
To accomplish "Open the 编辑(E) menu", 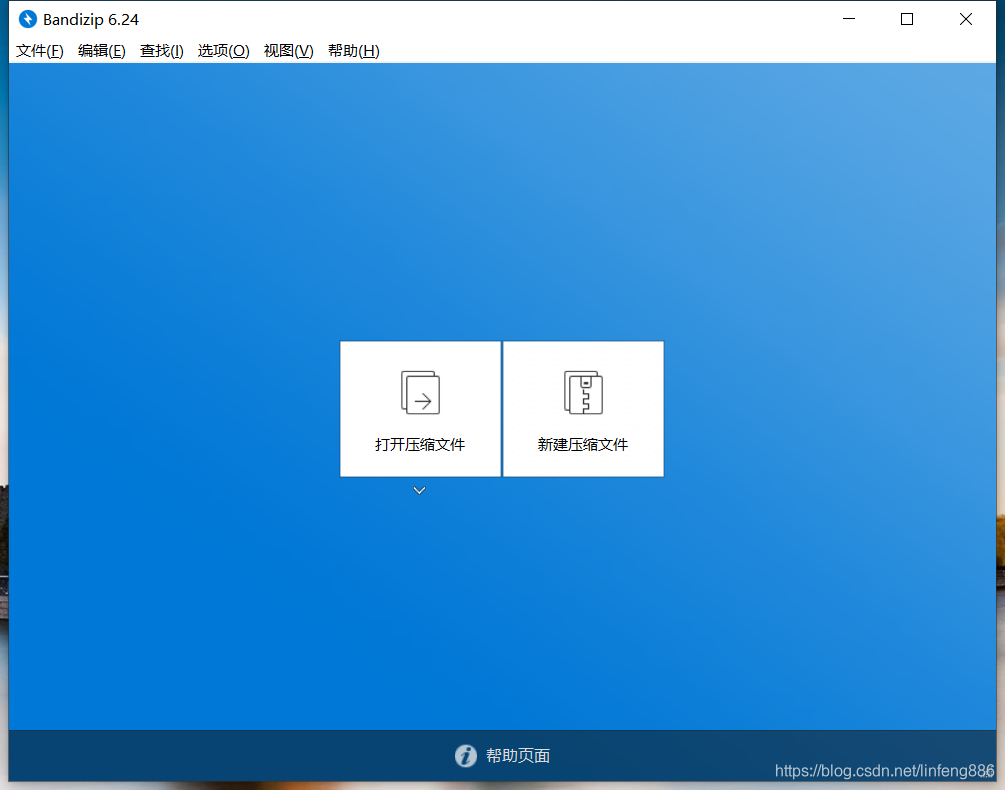I will 101,51.
